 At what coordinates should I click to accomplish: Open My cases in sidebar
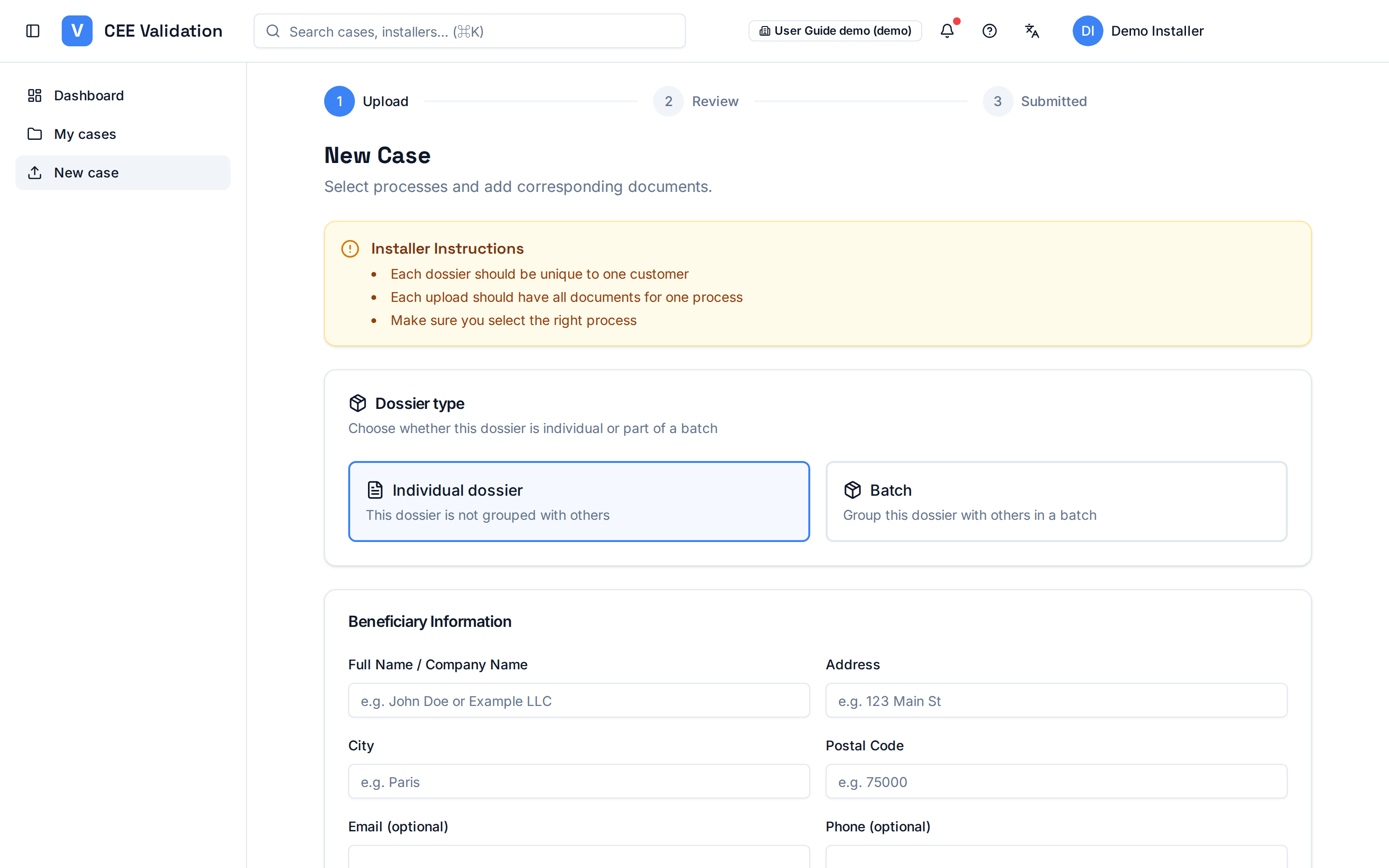point(123,134)
